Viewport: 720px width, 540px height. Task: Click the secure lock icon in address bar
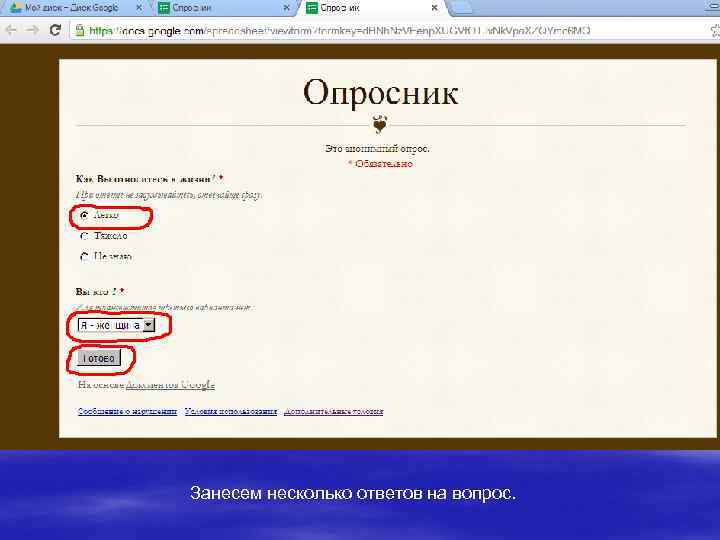pos(80,30)
